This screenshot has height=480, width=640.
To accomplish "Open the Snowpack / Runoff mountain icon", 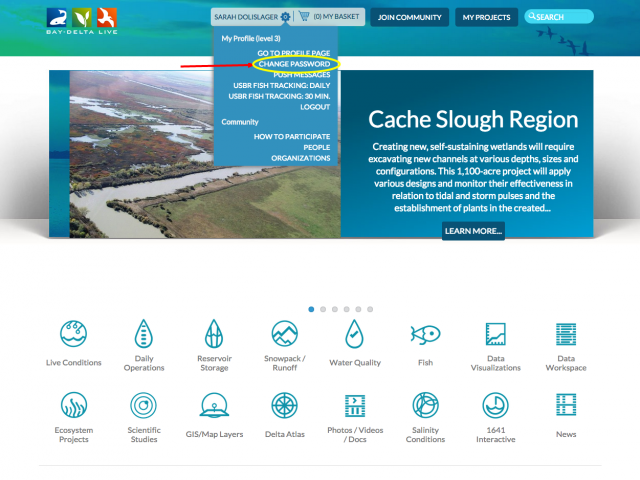I will [284, 333].
